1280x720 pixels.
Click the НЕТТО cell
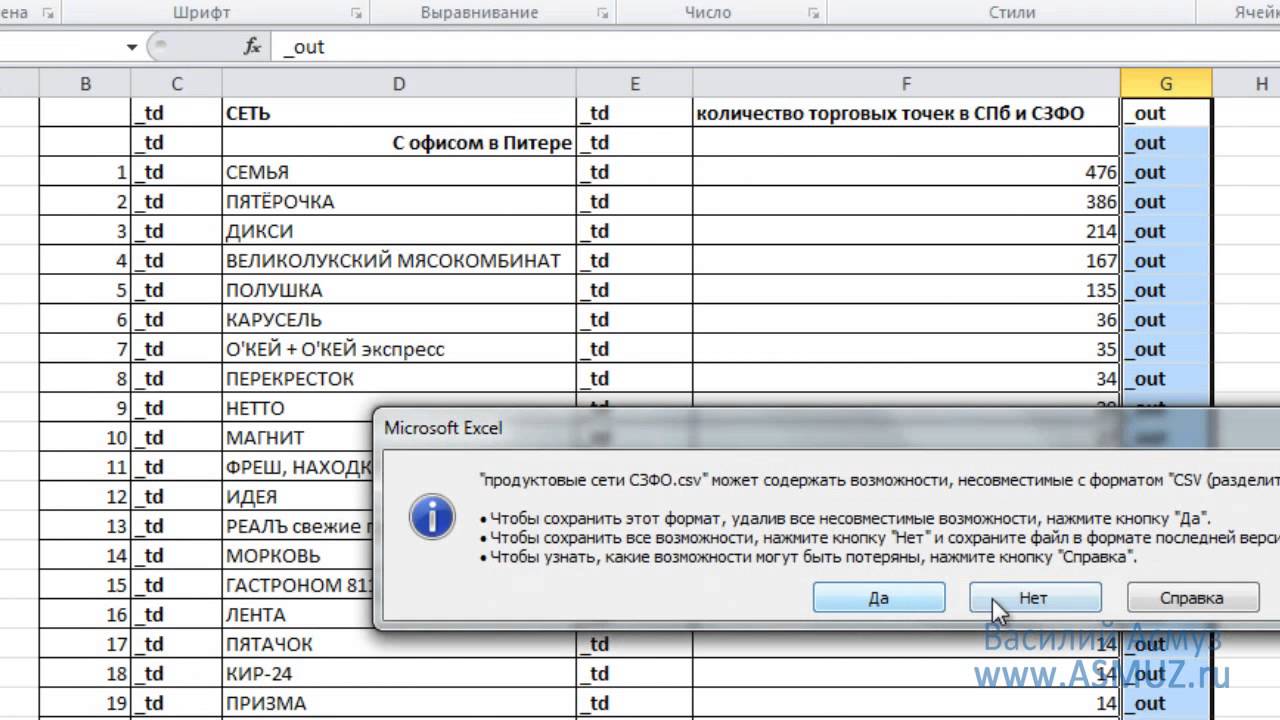pyautogui.click(x=297, y=408)
